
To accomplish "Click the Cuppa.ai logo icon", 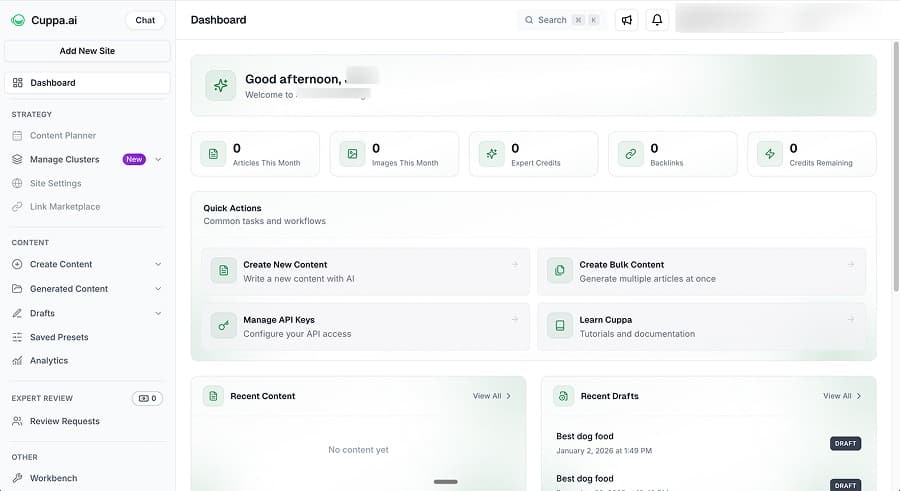I will coord(18,20).
